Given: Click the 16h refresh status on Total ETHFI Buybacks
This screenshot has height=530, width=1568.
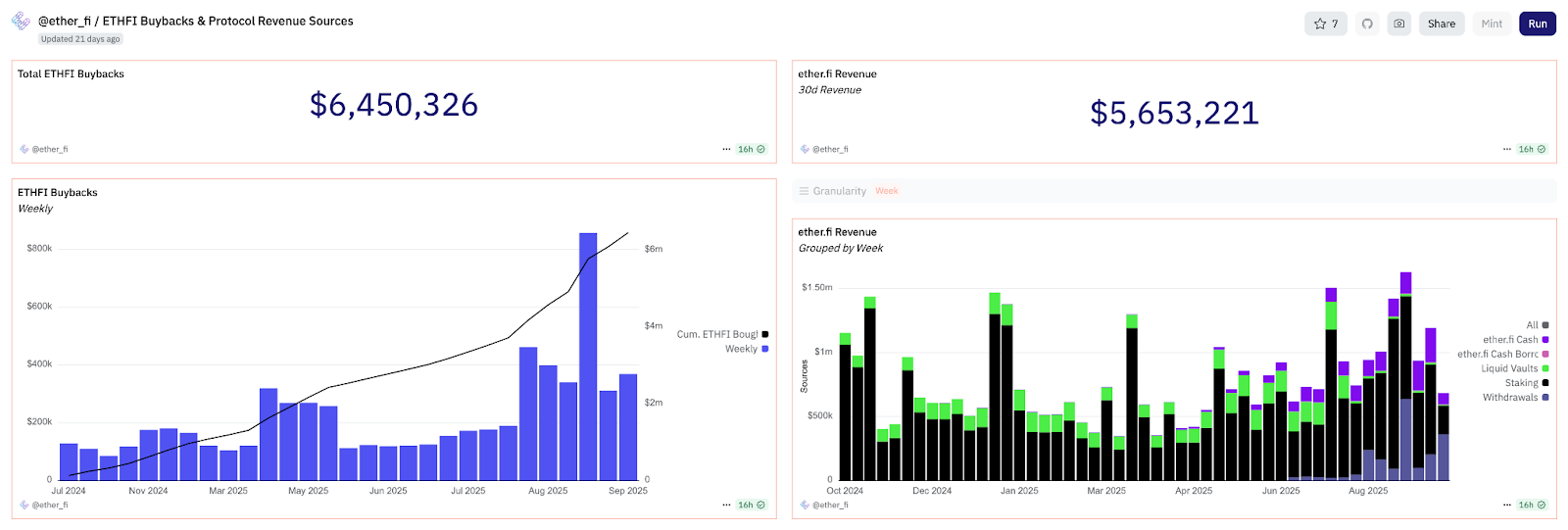Looking at the screenshot, I should [751, 149].
